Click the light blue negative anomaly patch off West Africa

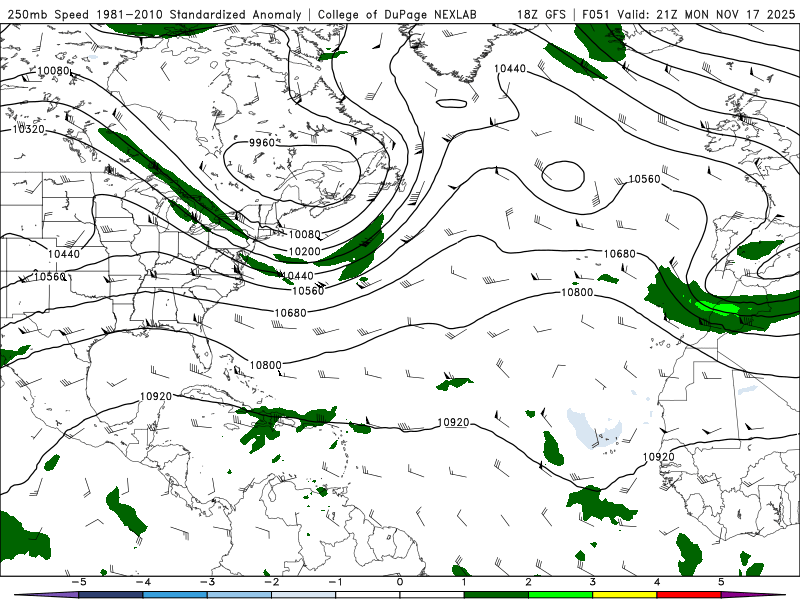coord(592,428)
